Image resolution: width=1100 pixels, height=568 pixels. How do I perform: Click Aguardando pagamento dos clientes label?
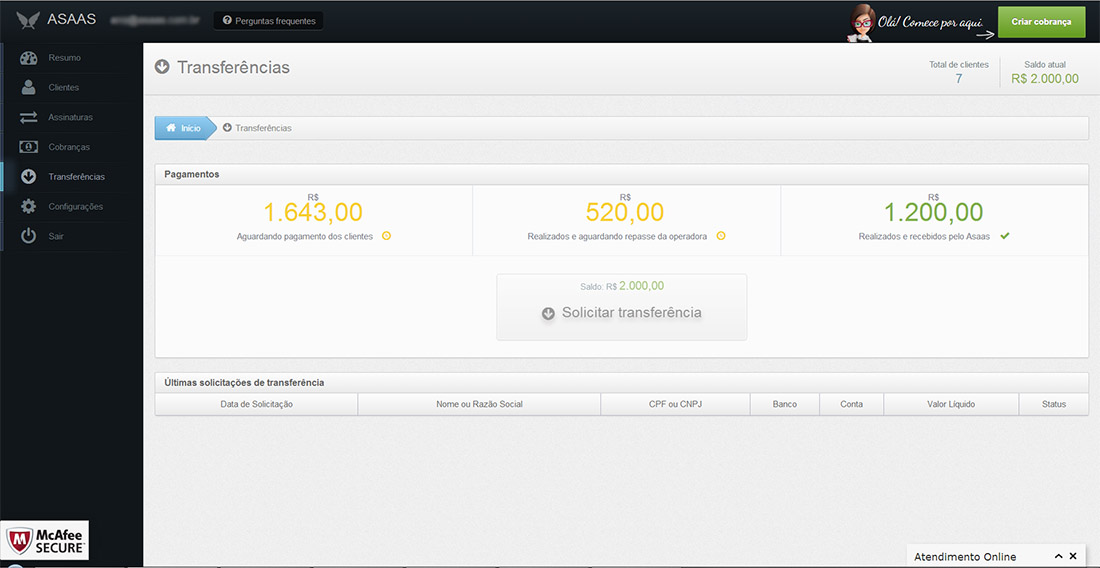coord(304,236)
